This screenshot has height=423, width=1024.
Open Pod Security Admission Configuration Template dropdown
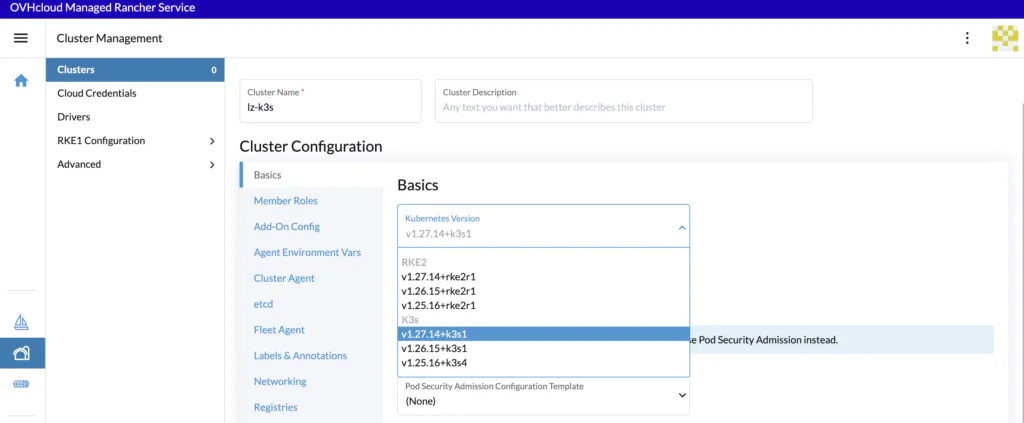click(543, 396)
